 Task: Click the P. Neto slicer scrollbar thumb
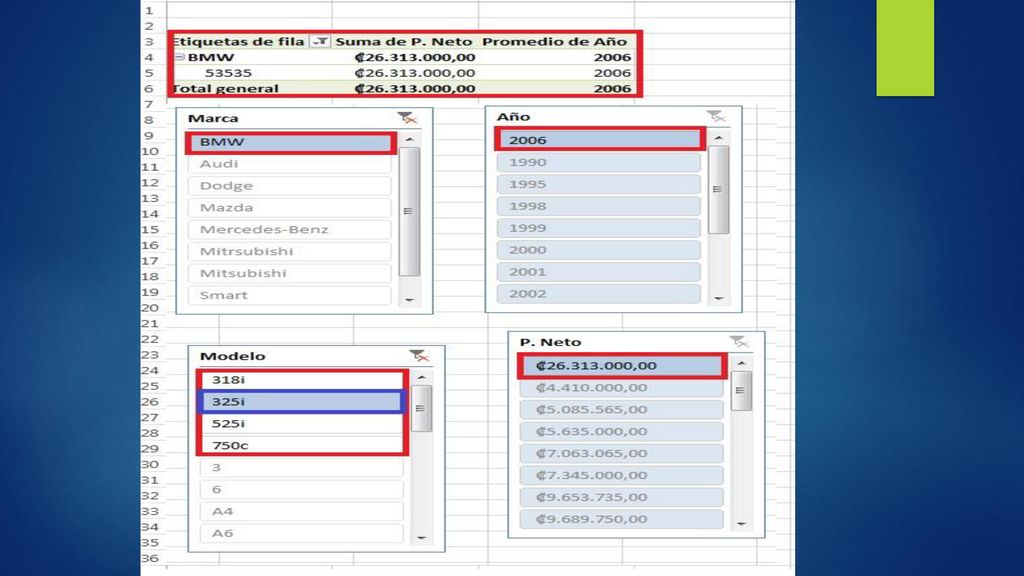point(741,391)
